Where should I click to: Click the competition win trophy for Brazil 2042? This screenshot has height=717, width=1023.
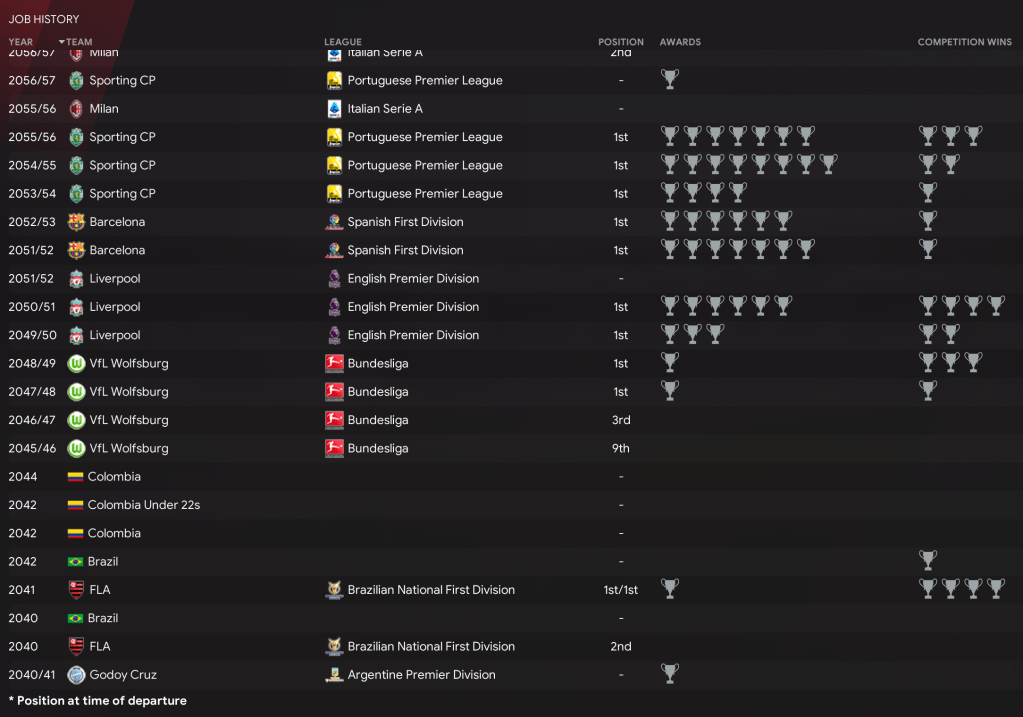[x=928, y=560]
